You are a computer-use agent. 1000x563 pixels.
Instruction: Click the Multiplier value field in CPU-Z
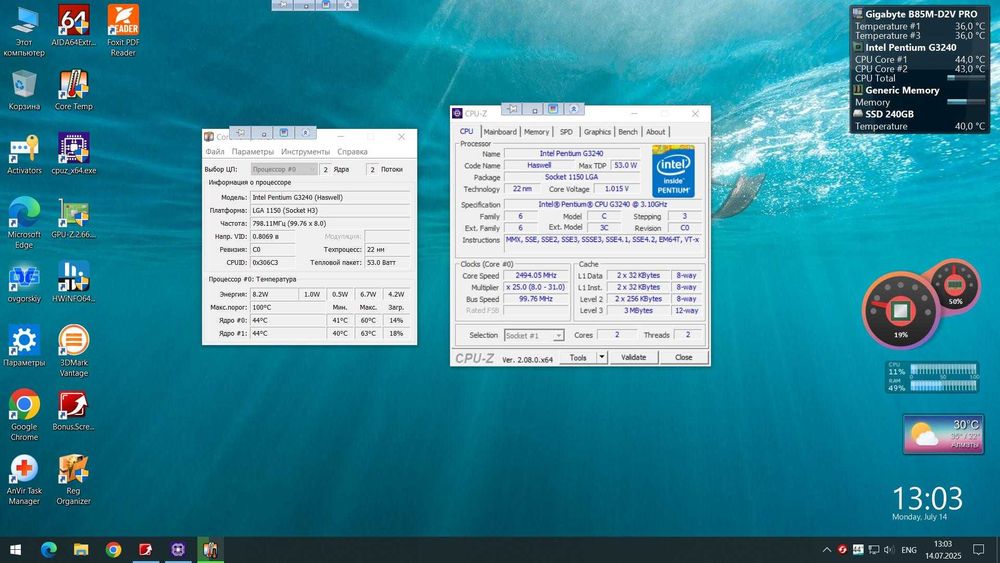pyautogui.click(x=536, y=287)
